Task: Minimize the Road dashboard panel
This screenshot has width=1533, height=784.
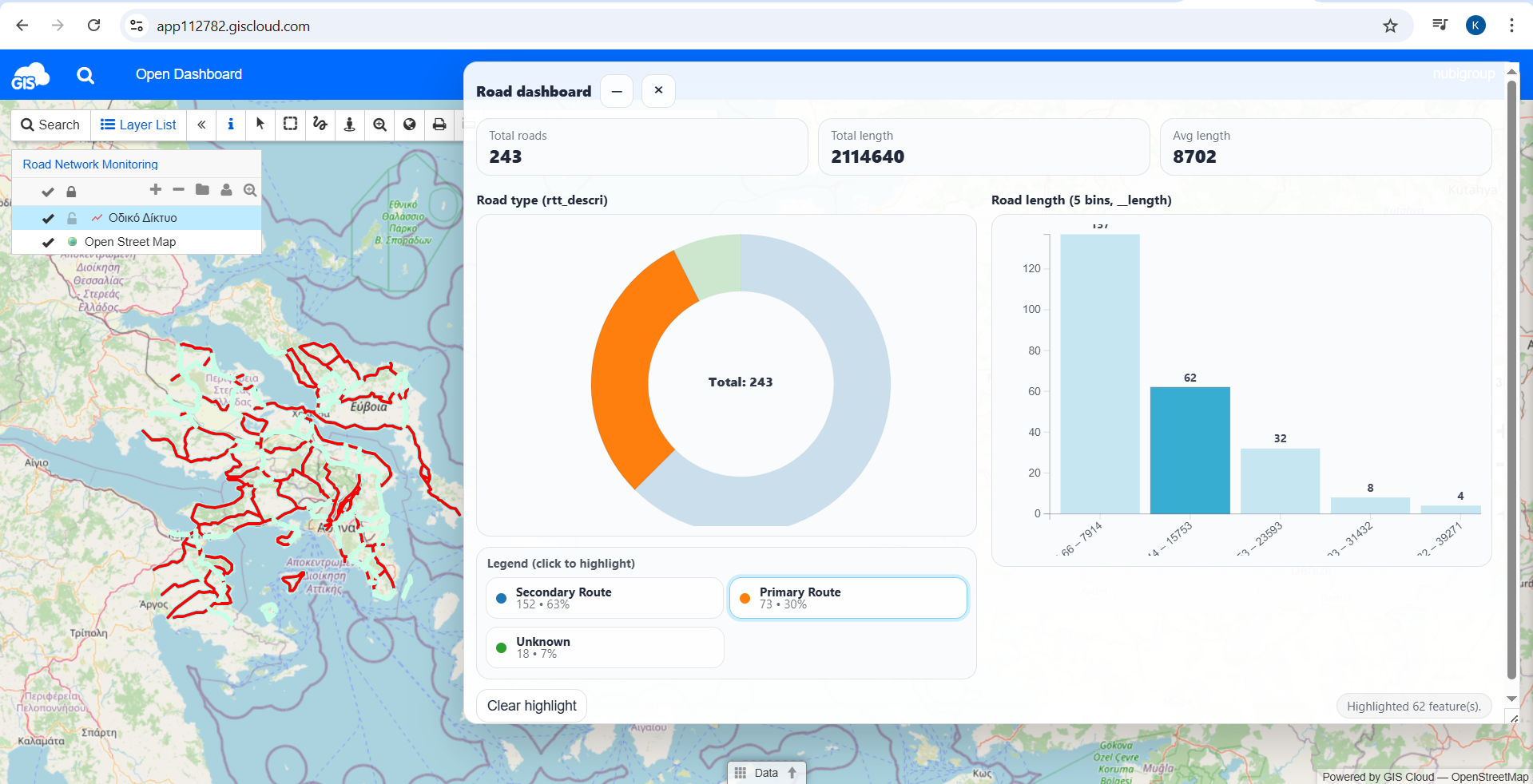Action: (617, 91)
